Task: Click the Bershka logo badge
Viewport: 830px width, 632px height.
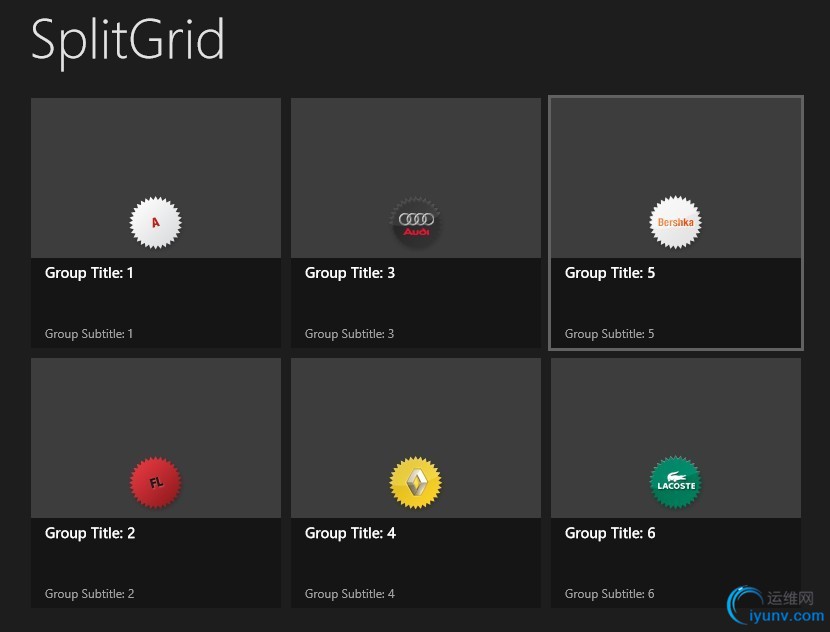Action: click(x=675, y=222)
